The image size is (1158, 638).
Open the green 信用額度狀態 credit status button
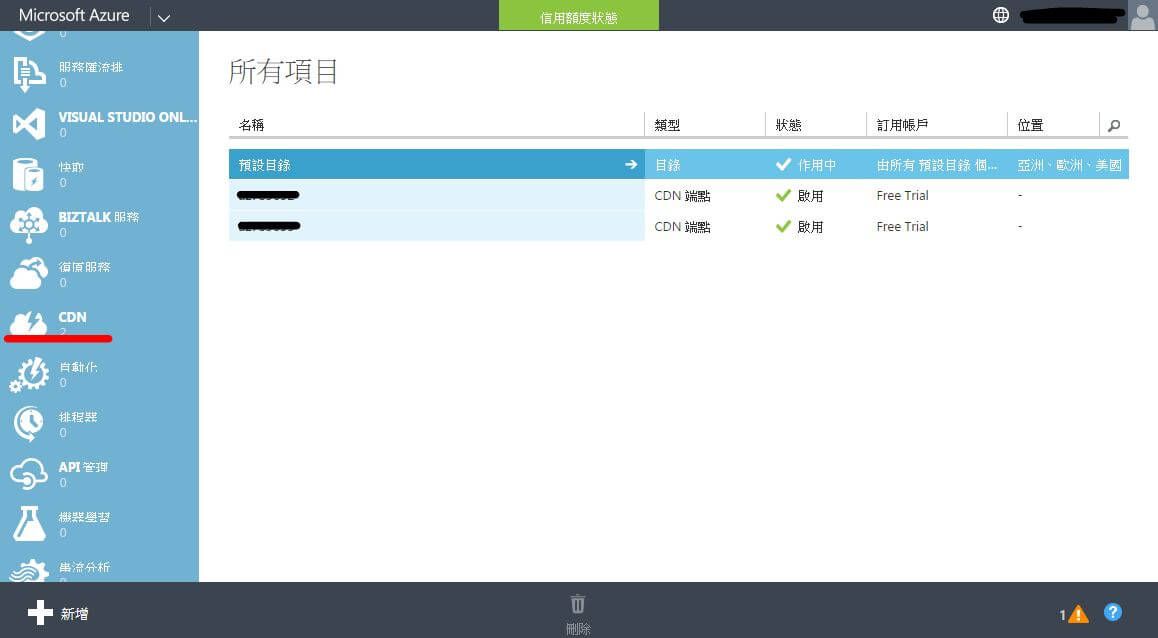(x=579, y=16)
